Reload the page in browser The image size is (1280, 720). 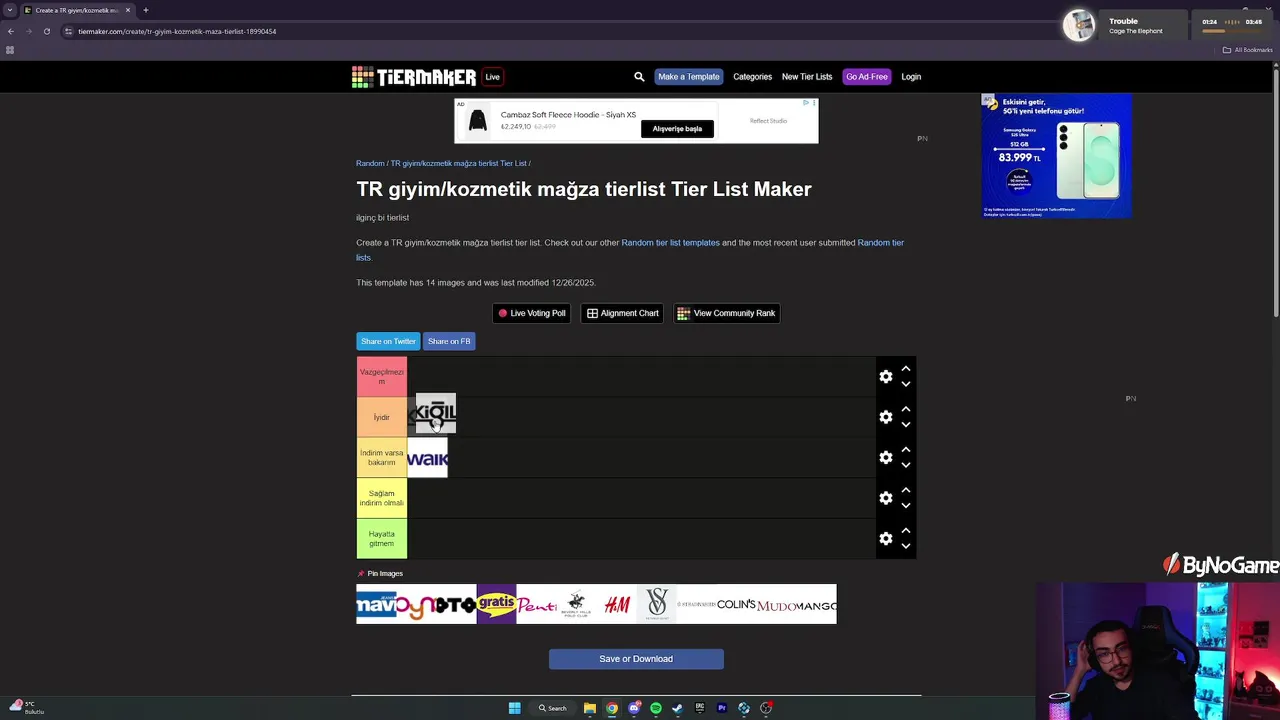[x=46, y=31]
